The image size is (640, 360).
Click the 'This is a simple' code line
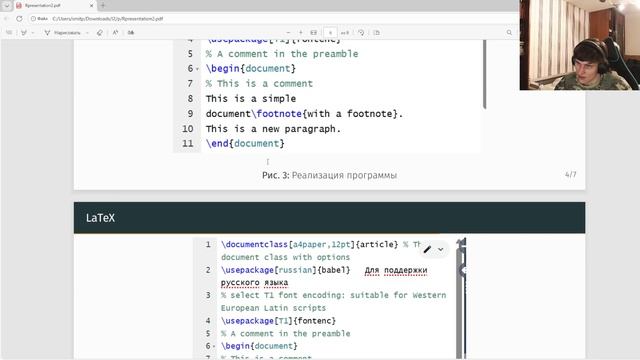tap(251, 99)
